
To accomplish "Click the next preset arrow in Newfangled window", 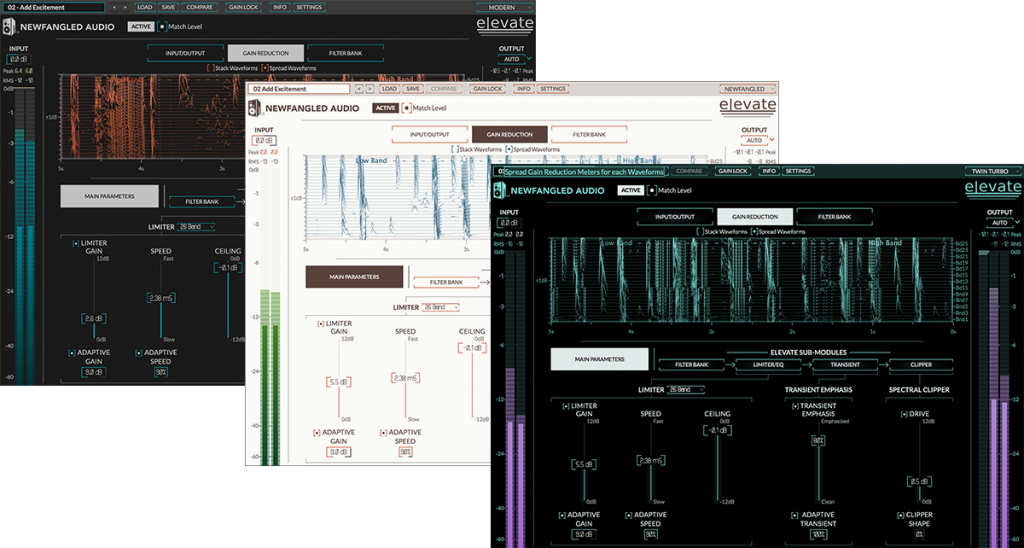I will click(370, 89).
